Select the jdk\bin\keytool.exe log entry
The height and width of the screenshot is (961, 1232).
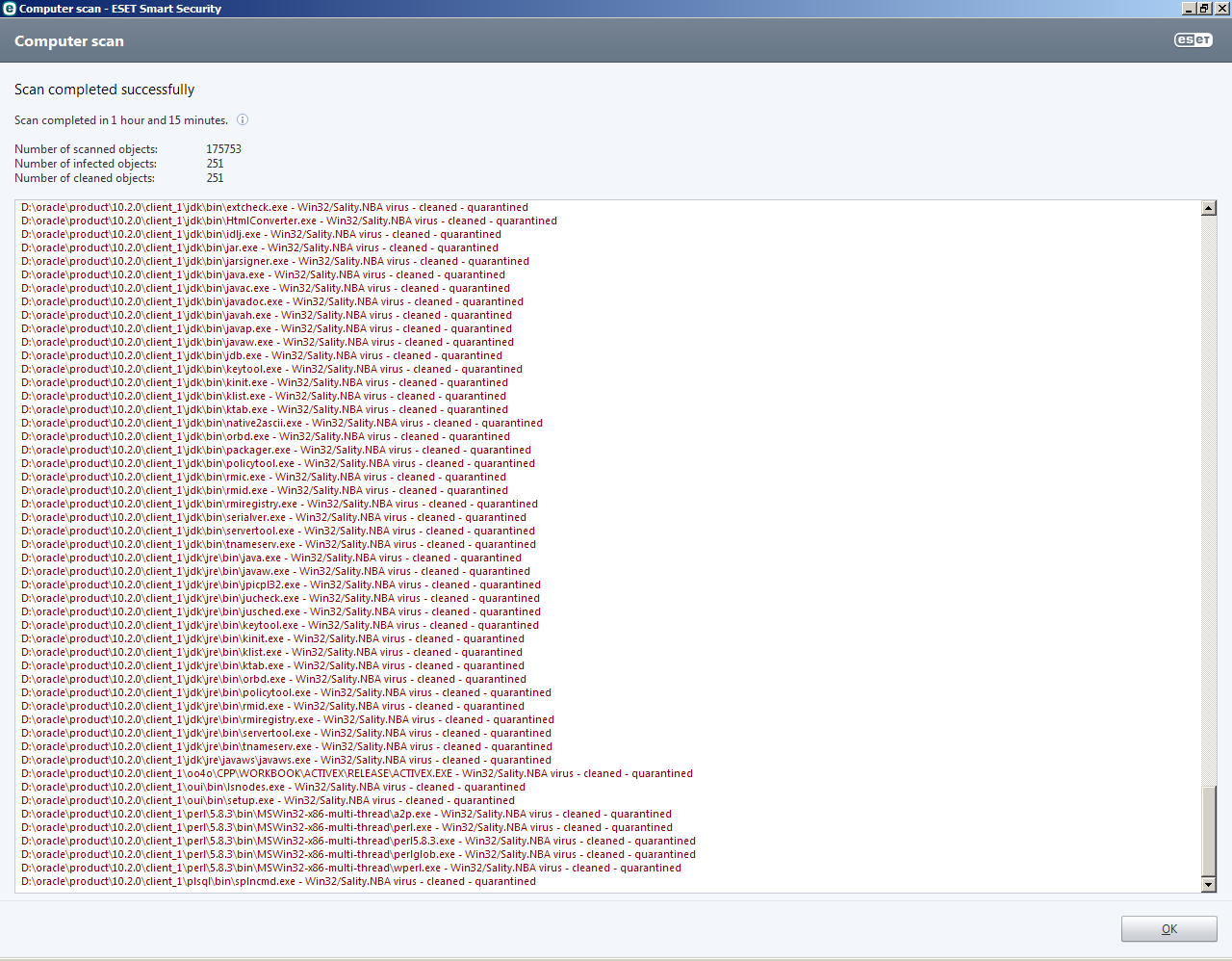[271, 369]
